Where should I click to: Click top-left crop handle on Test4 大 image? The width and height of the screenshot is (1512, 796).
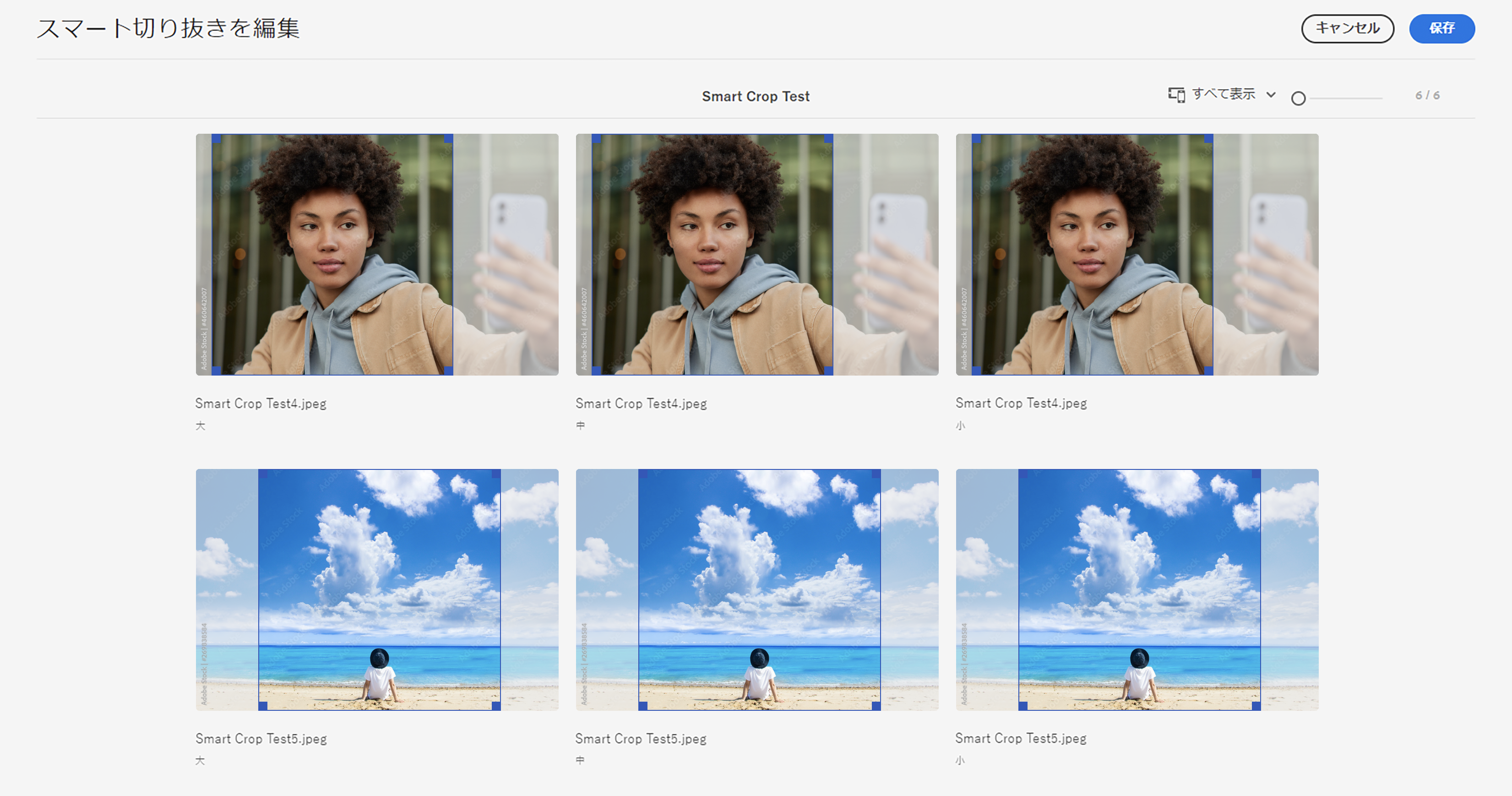coord(216,138)
